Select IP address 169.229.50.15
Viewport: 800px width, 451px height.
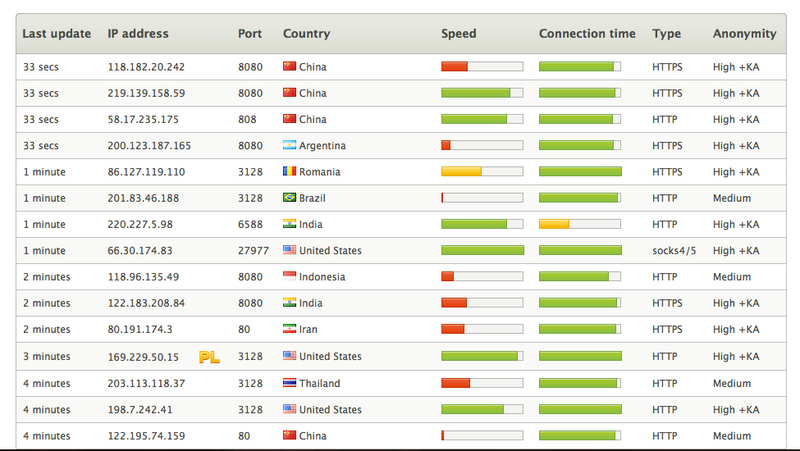(143, 357)
